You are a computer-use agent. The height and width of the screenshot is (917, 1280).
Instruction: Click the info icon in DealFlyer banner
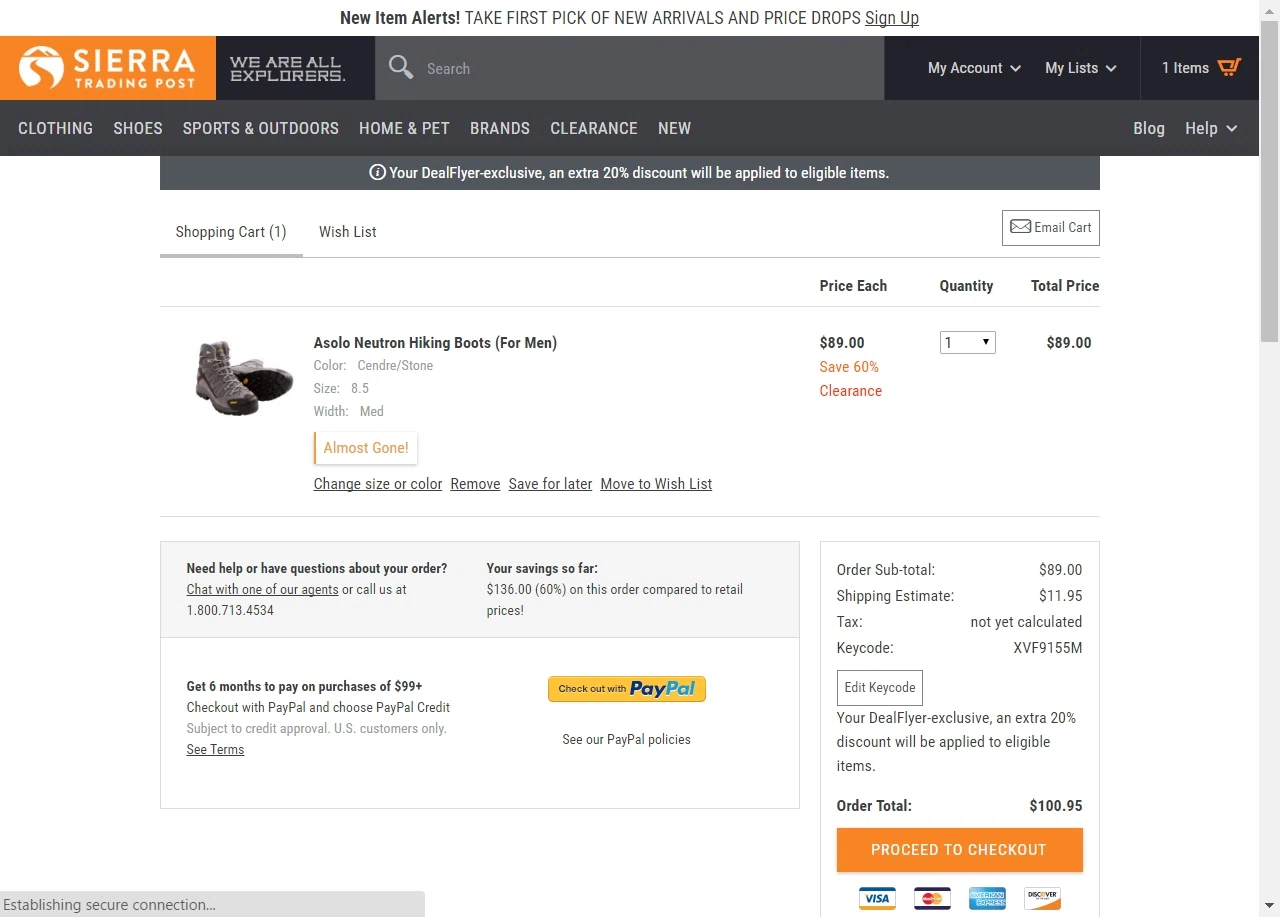378,172
